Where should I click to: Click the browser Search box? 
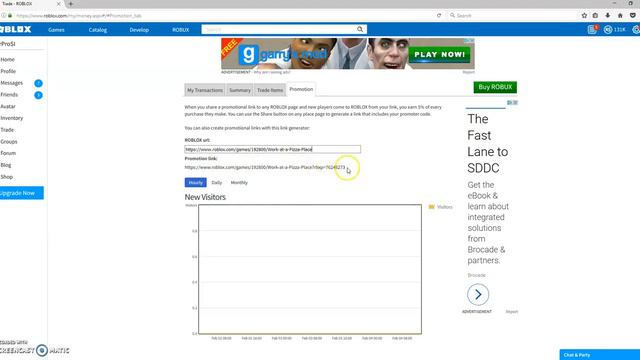513,16
